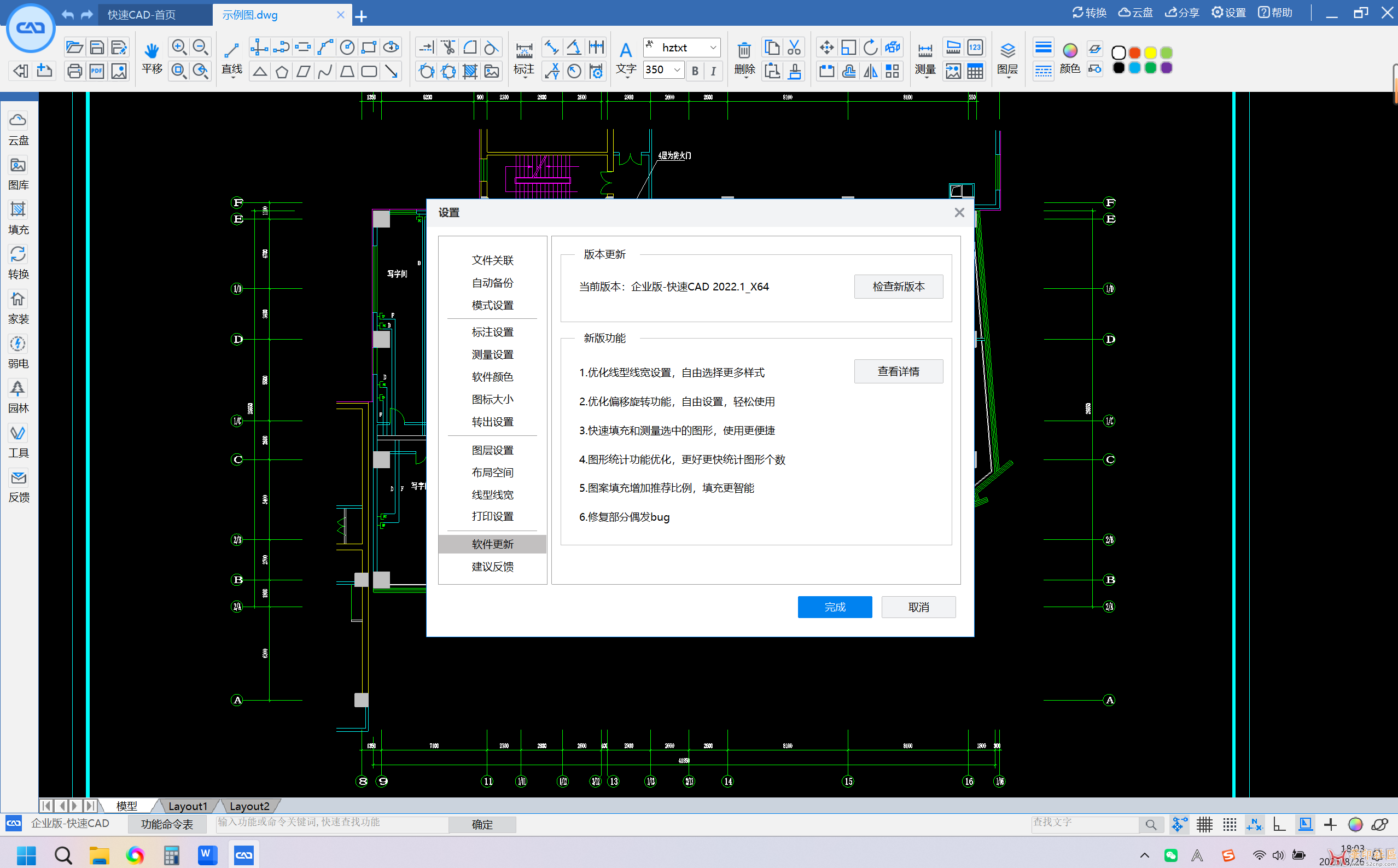Expand the text size 350 dropdown
Screen dimensions: 1398x868
click(x=677, y=70)
